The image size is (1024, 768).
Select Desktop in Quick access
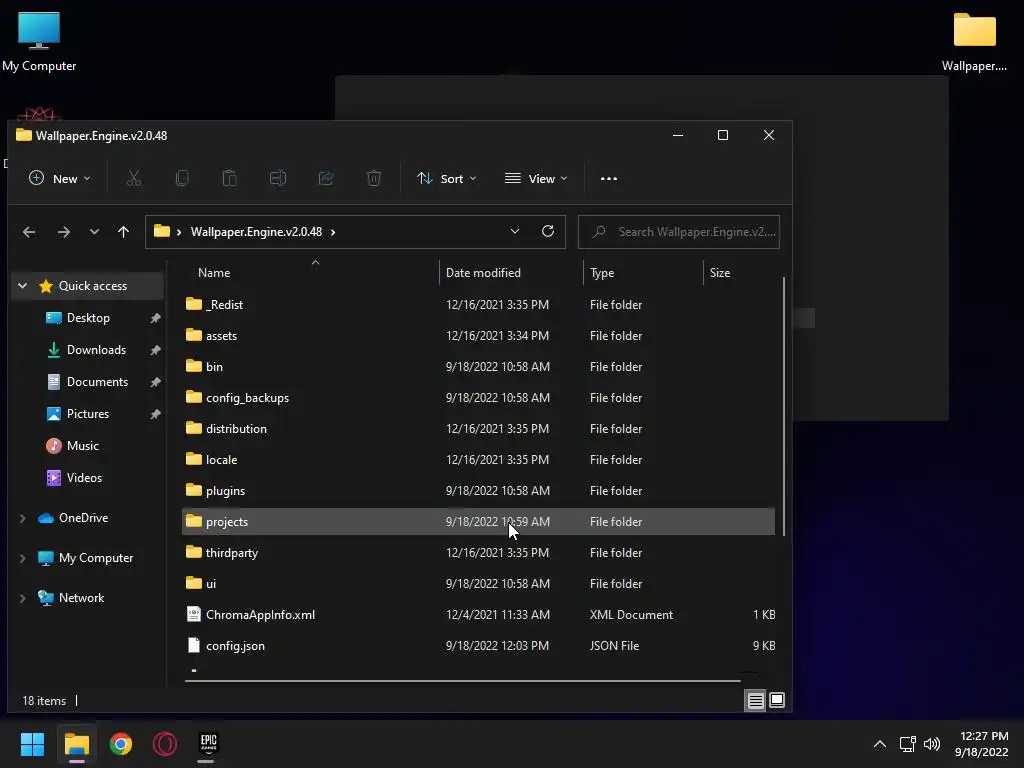(88, 318)
